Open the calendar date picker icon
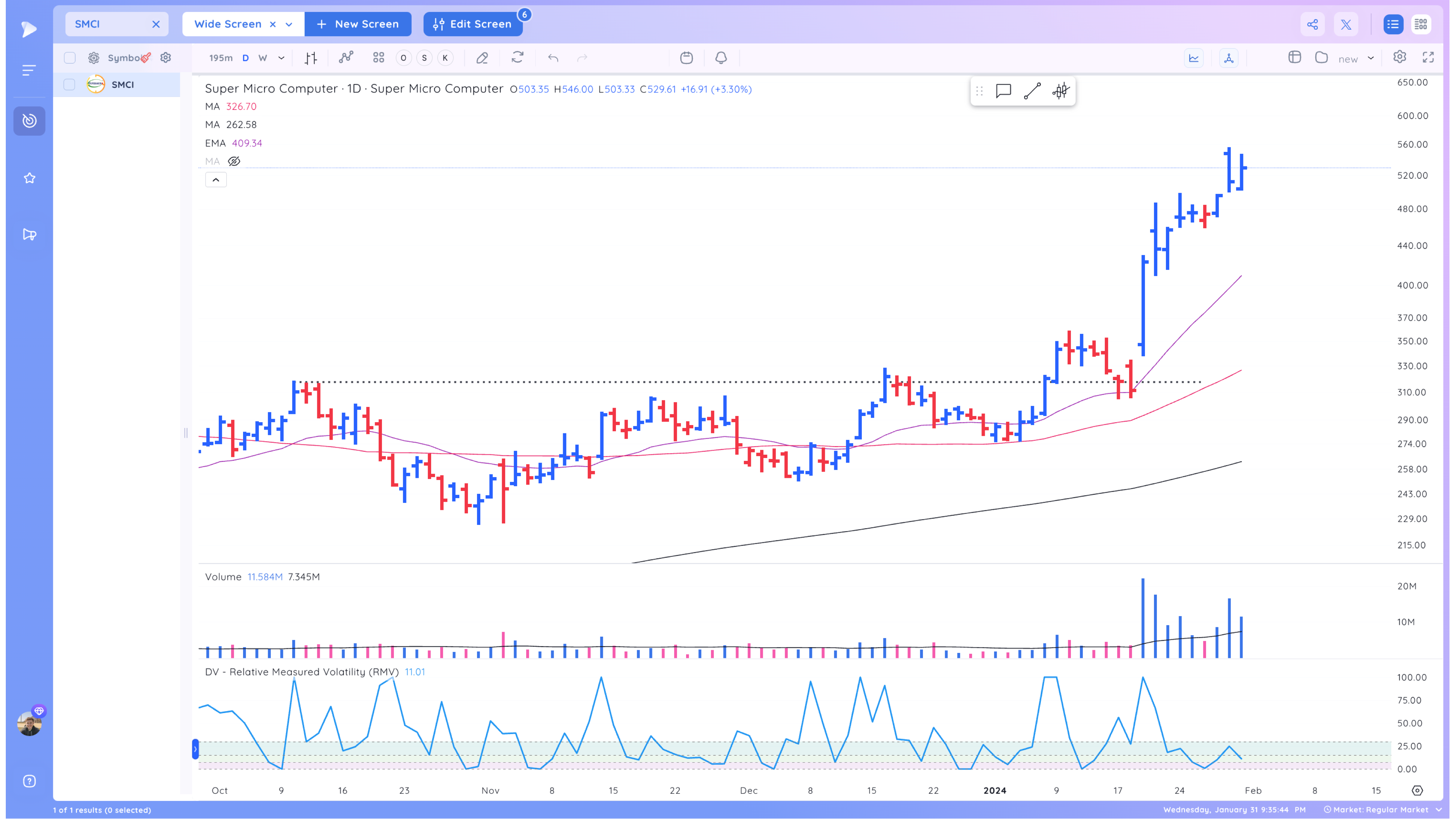This screenshot has height=819, width=1456. click(x=687, y=58)
